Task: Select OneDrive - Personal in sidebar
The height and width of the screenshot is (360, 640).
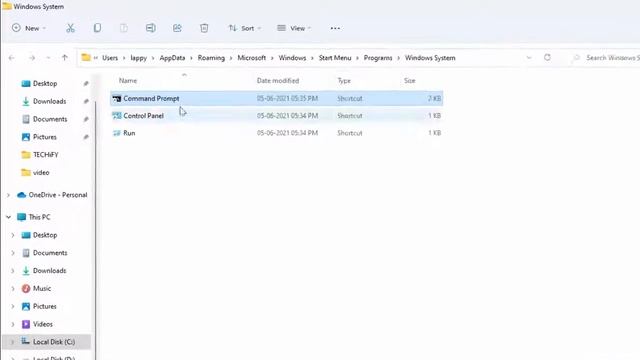Action: click(x=58, y=195)
